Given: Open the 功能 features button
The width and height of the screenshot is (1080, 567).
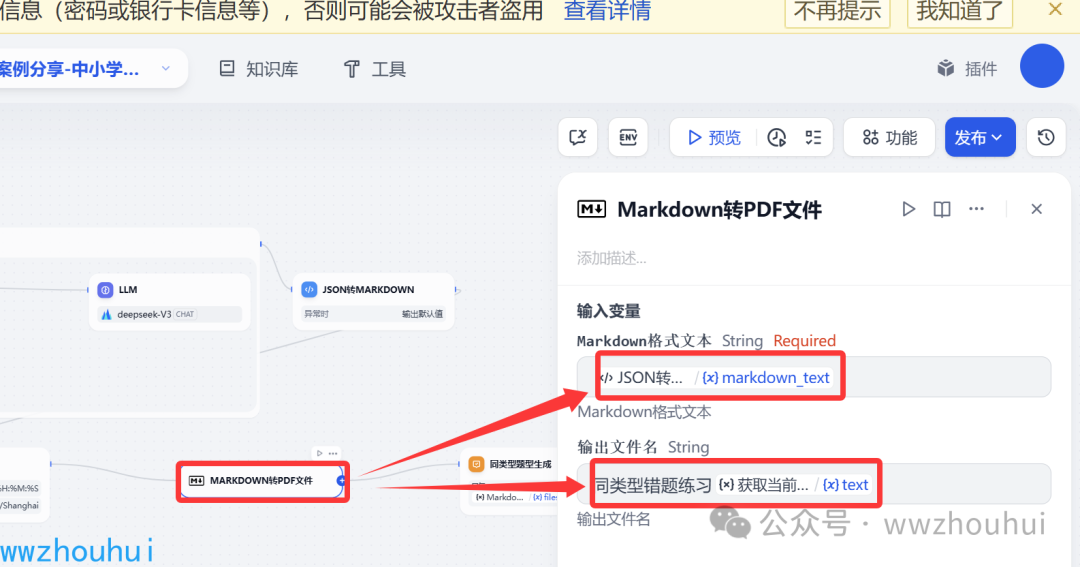Looking at the screenshot, I should coord(889,137).
